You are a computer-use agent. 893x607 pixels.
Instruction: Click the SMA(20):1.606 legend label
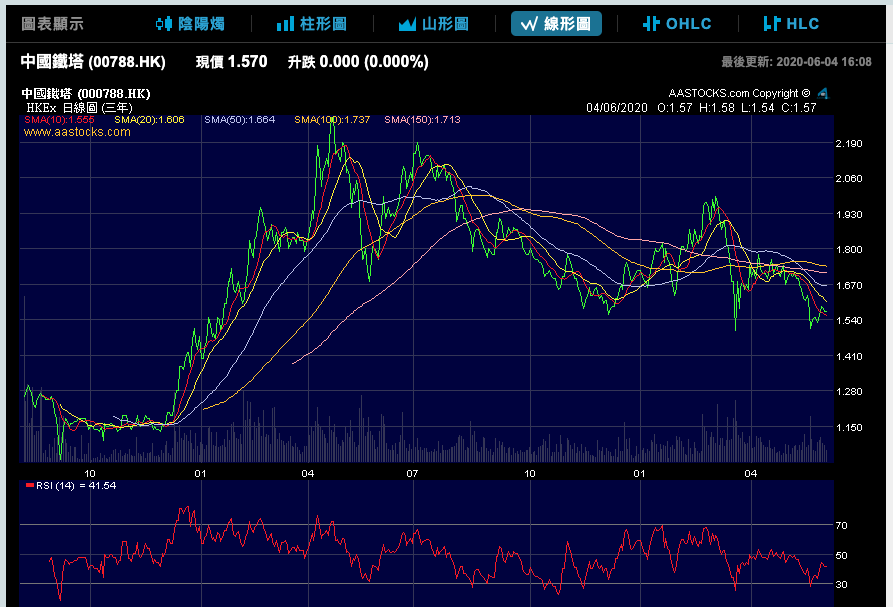click(149, 120)
